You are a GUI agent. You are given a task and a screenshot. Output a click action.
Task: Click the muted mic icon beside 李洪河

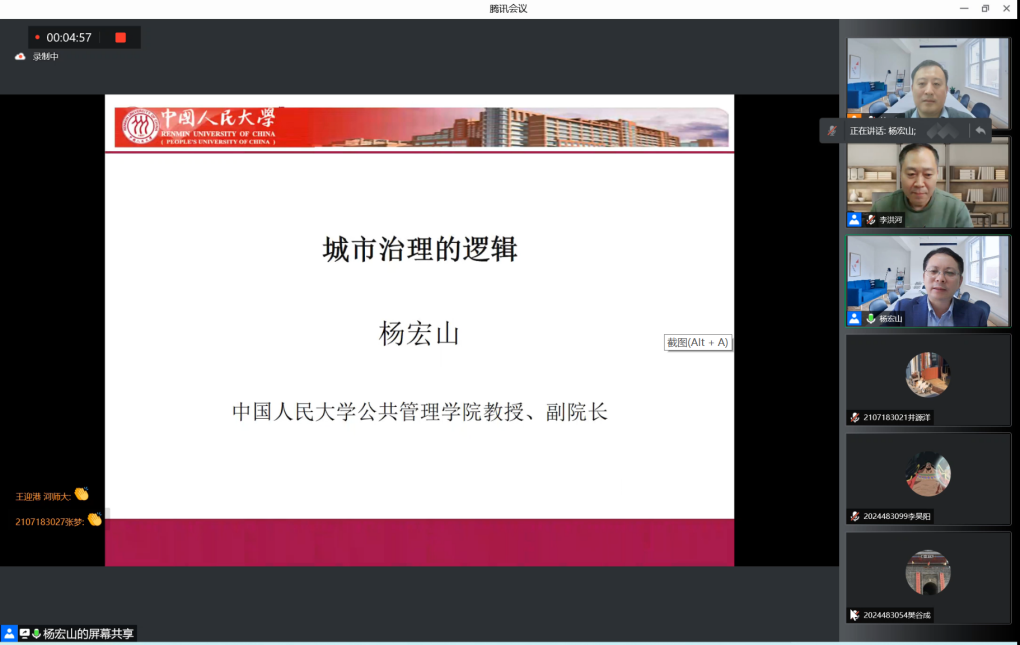pos(871,219)
